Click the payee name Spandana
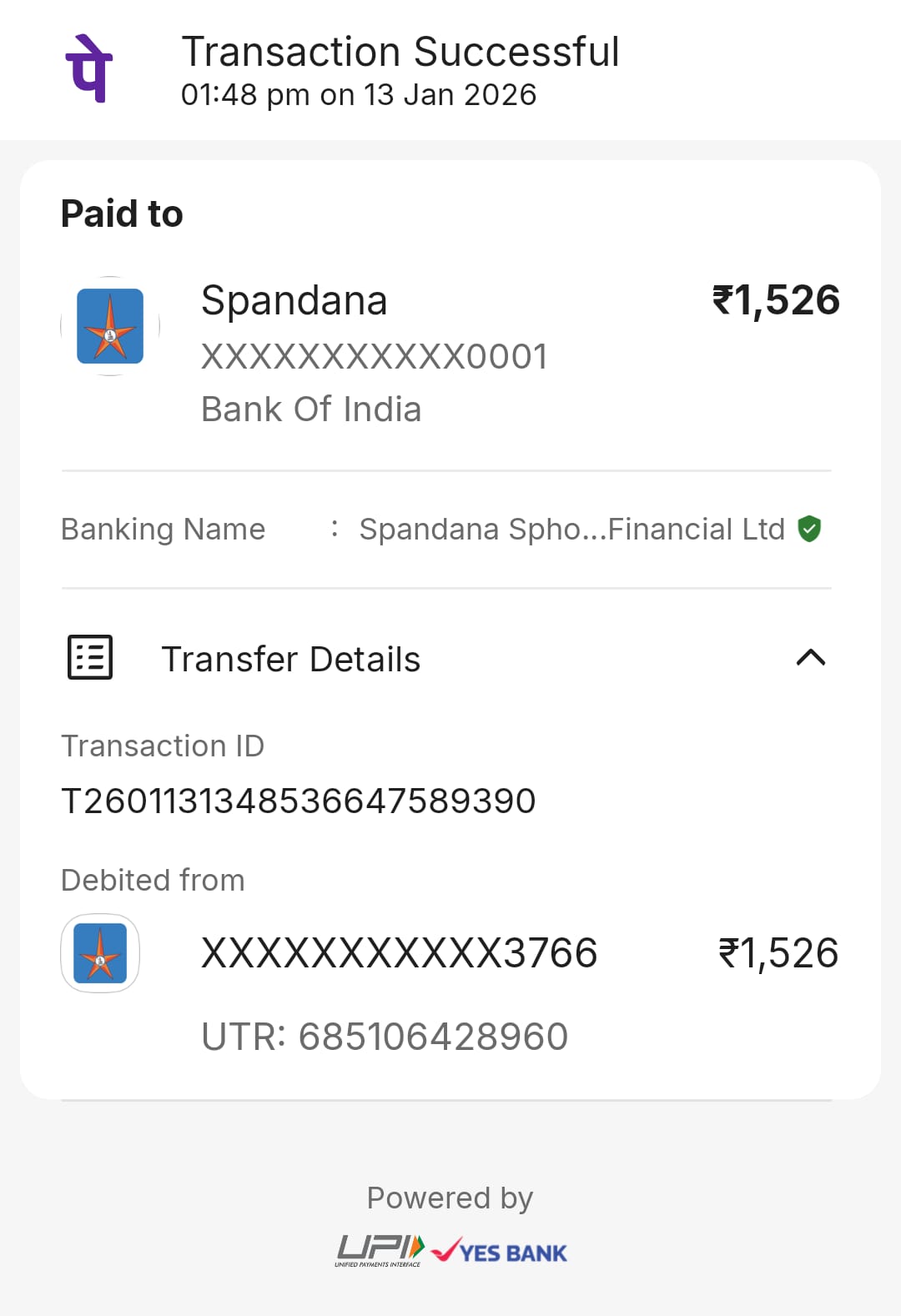901x1316 pixels. [294, 300]
